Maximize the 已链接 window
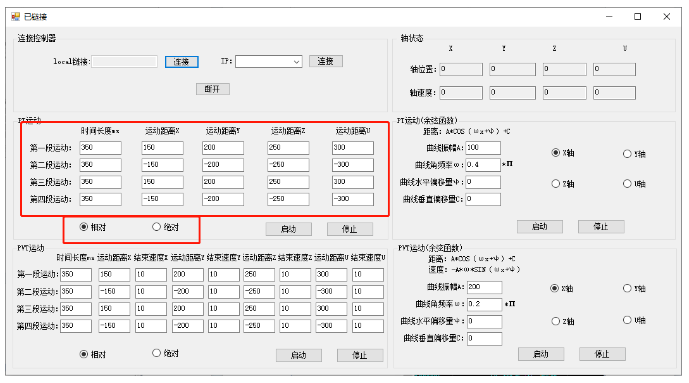 tap(638, 17)
